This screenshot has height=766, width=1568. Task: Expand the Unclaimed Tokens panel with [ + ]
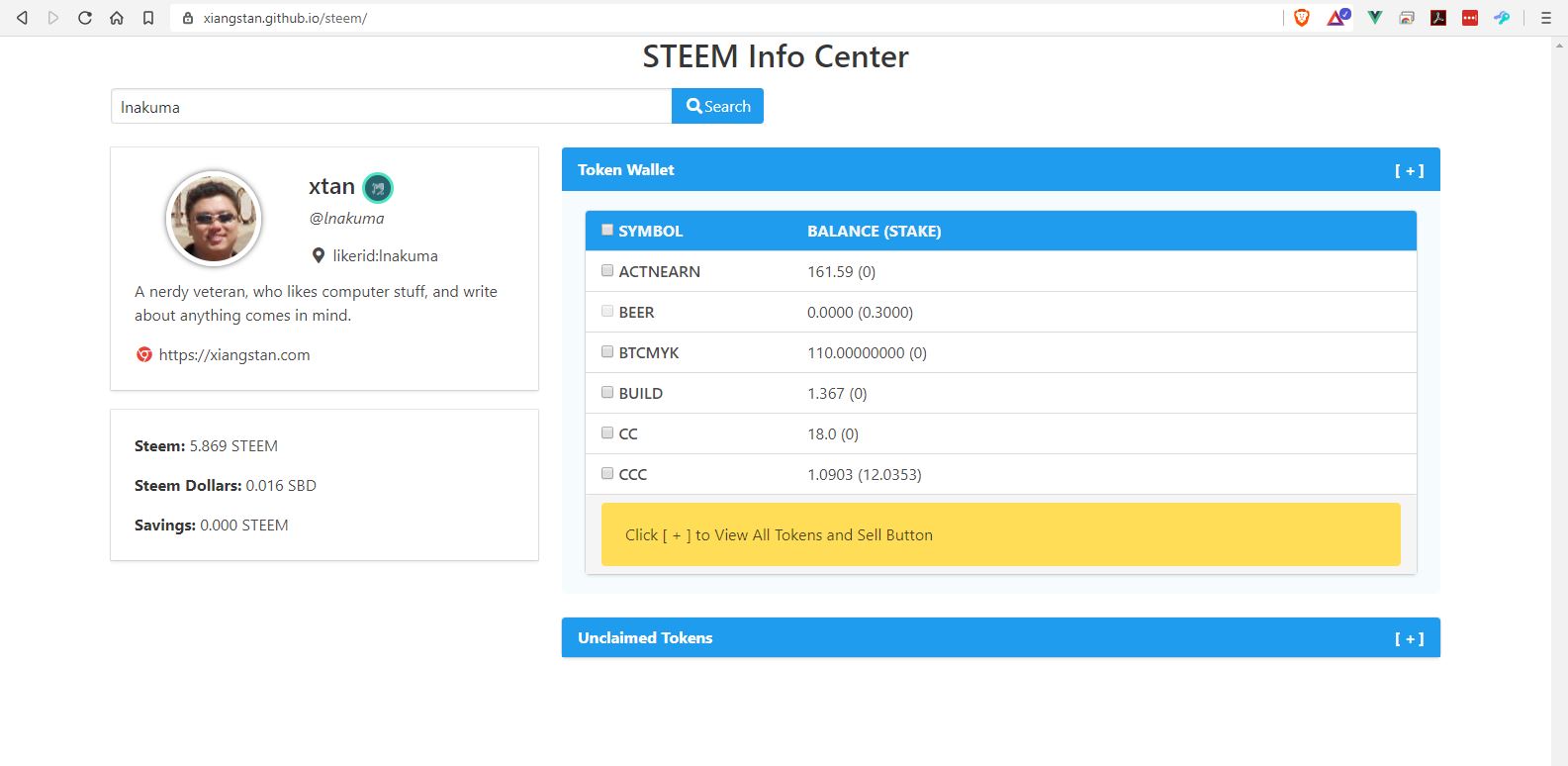[1409, 638]
